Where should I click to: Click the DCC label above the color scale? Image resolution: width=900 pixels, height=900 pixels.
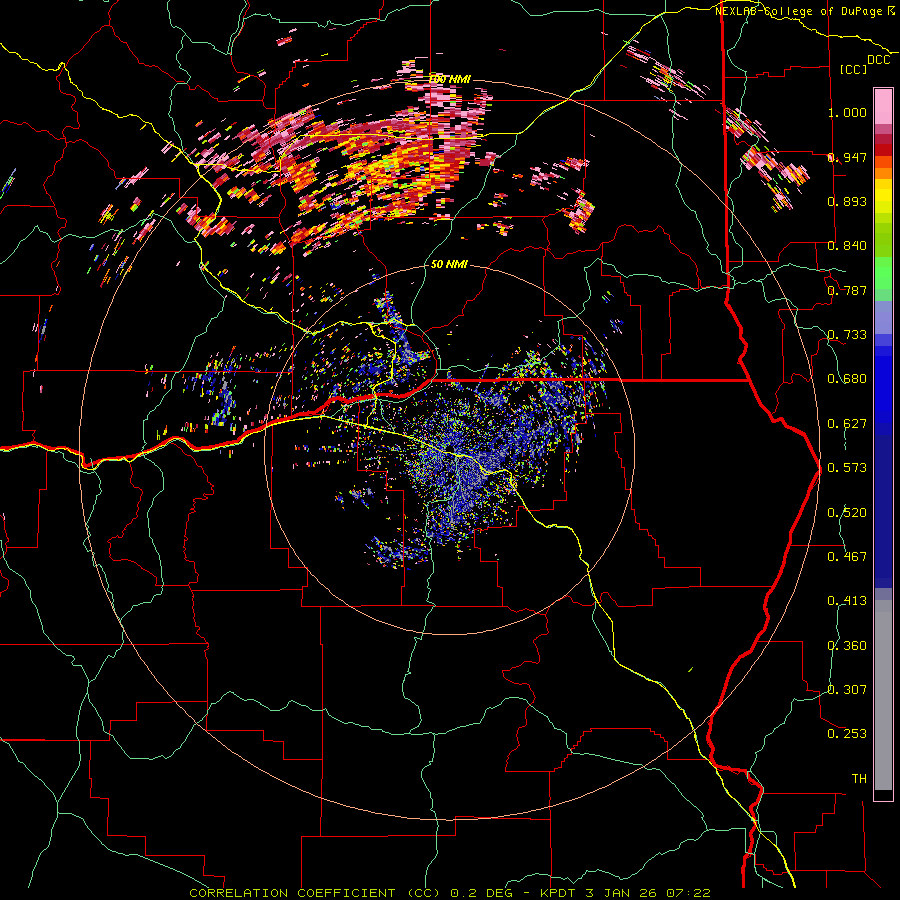tap(878, 60)
